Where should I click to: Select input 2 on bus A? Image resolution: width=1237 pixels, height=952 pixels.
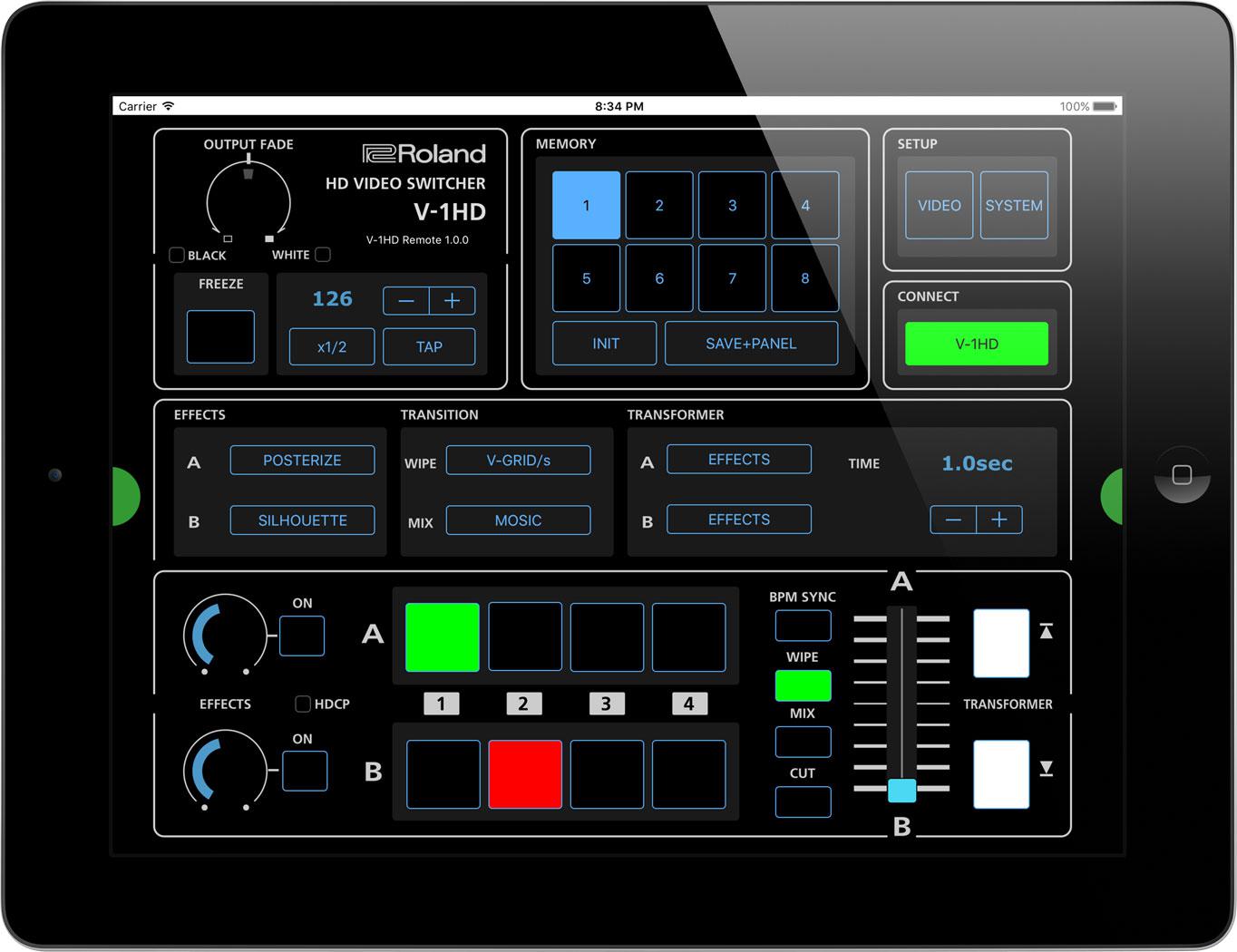coord(525,637)
